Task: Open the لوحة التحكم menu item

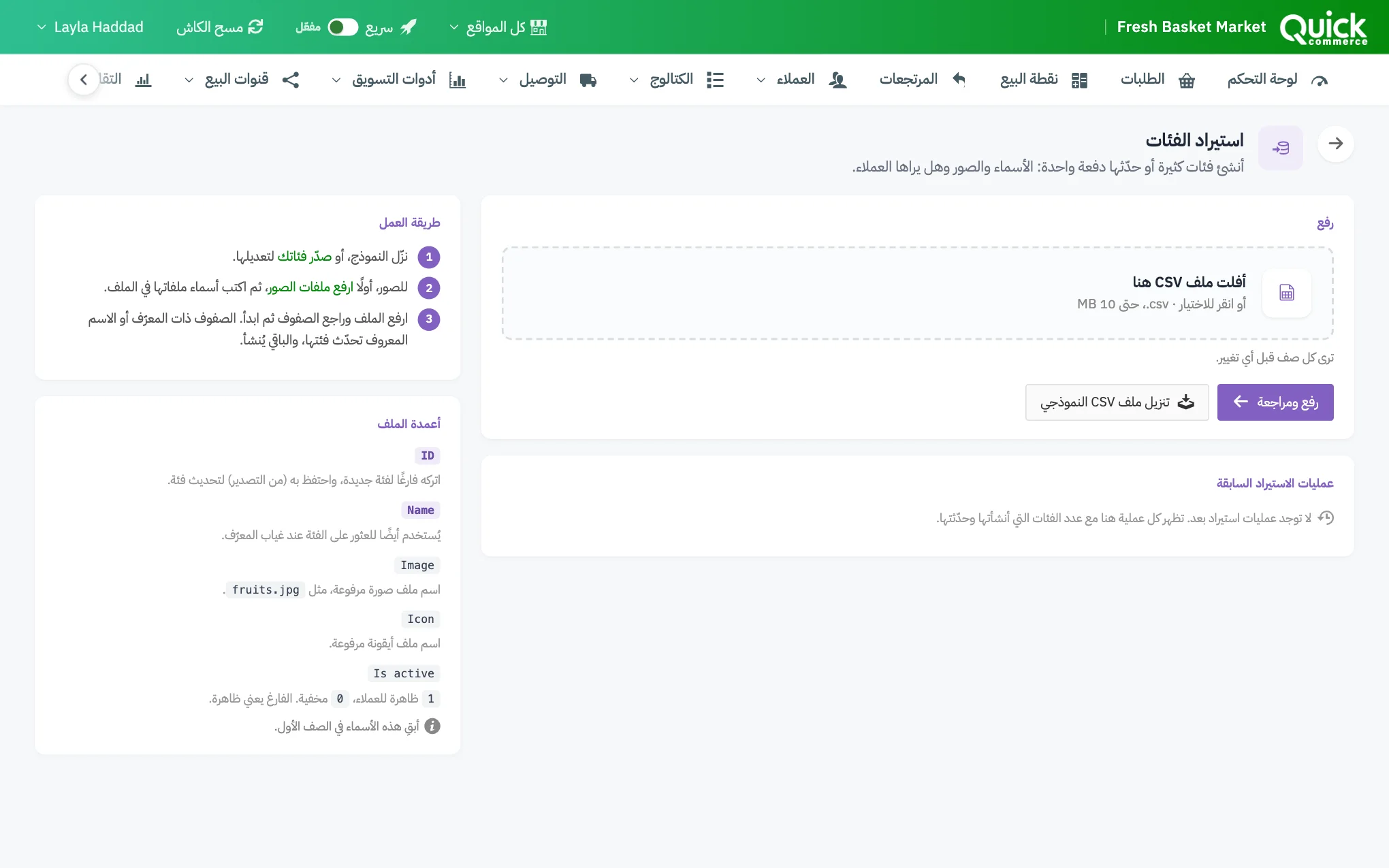Action: pyautogui.click(x=1278, y=80)
